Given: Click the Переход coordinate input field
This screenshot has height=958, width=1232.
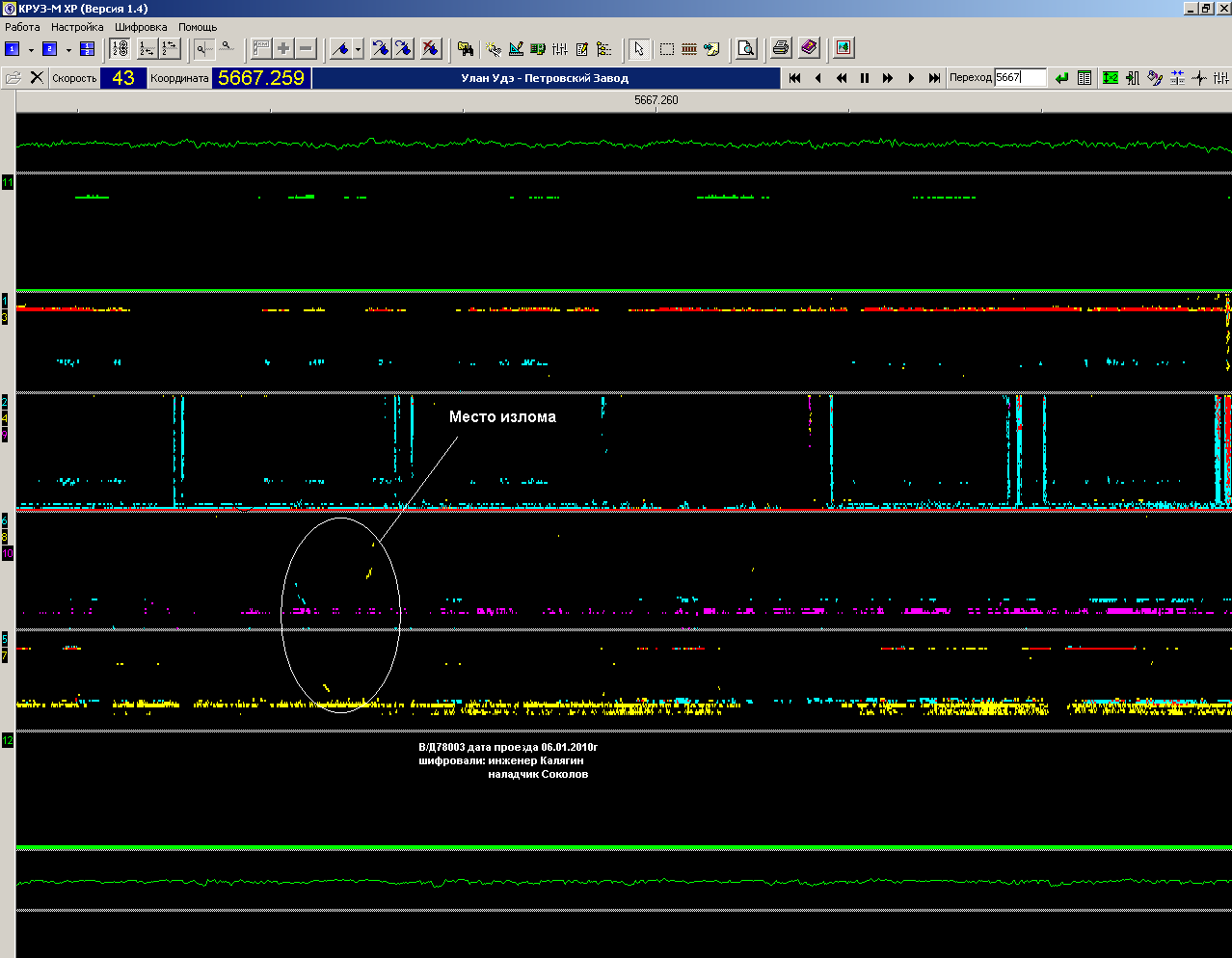Looking at the screenshot, I should click(x=1020, y=78).
